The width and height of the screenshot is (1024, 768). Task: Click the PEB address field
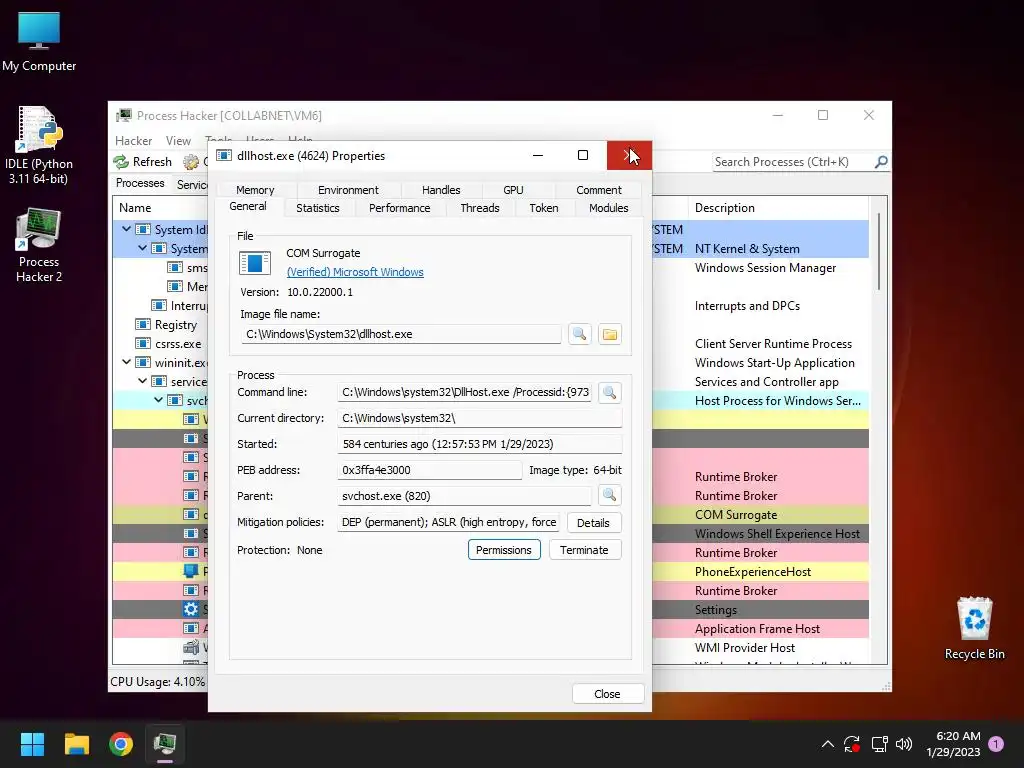point(430,470)
